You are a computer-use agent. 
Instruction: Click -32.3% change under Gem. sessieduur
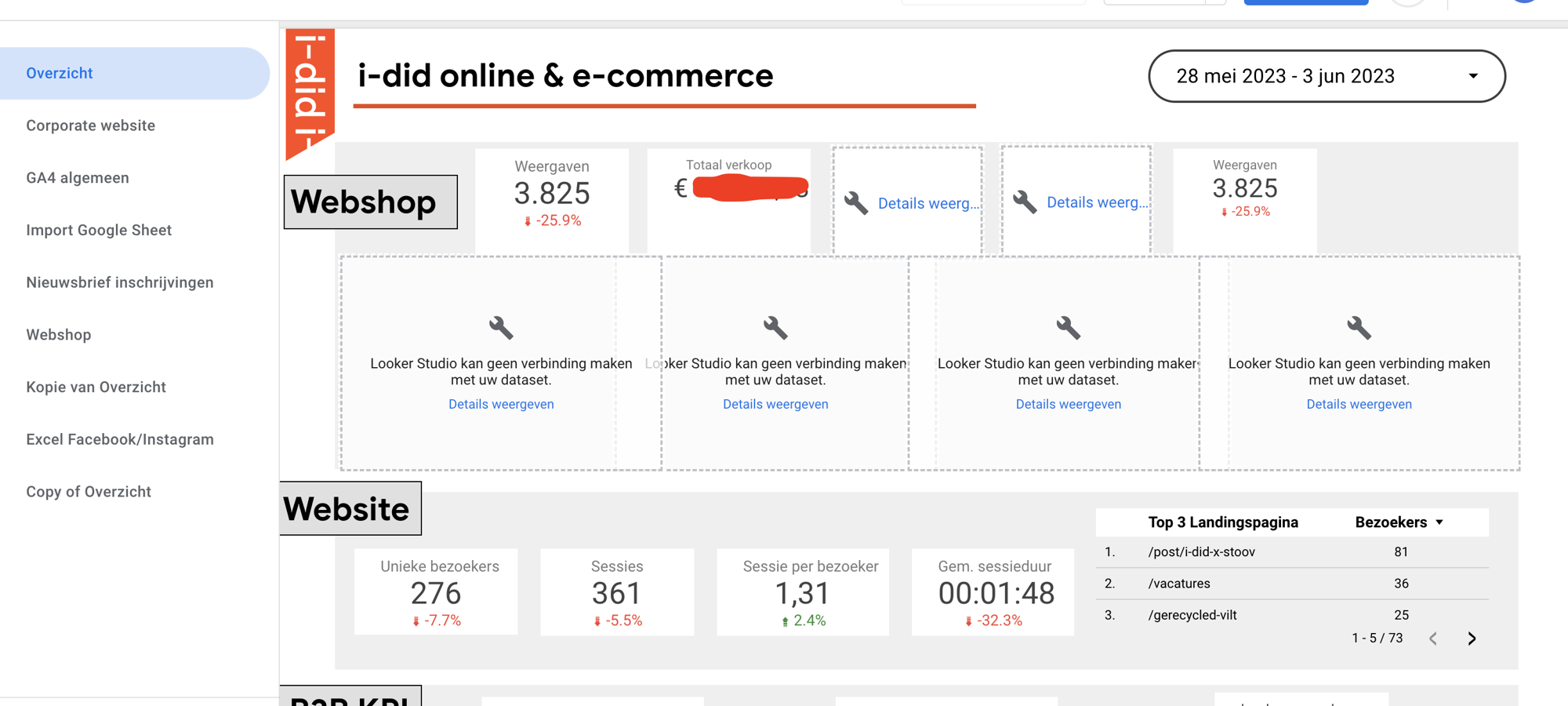(993, 620)
